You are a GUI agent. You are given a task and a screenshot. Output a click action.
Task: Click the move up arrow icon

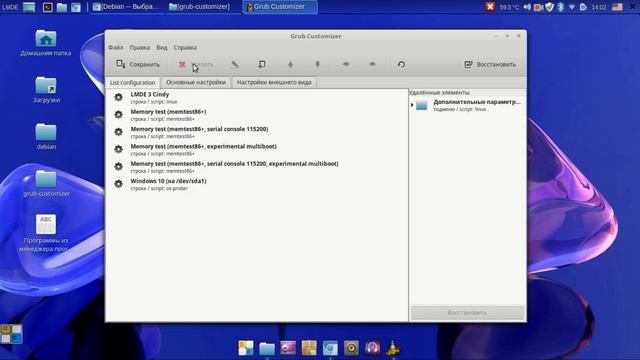(x=290, y=64)
